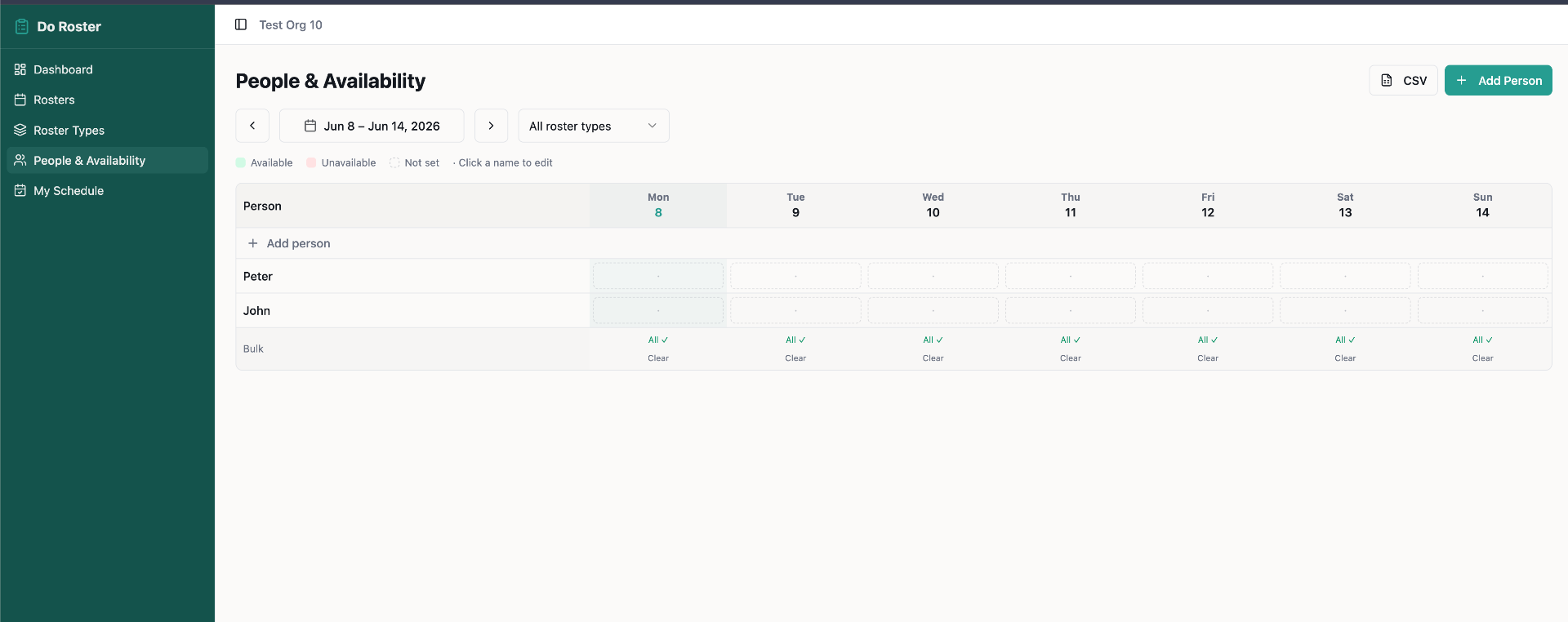Screen dimensions: 1568x622
Task: Toggle John's availability for Mon 8
Action: 658,310
